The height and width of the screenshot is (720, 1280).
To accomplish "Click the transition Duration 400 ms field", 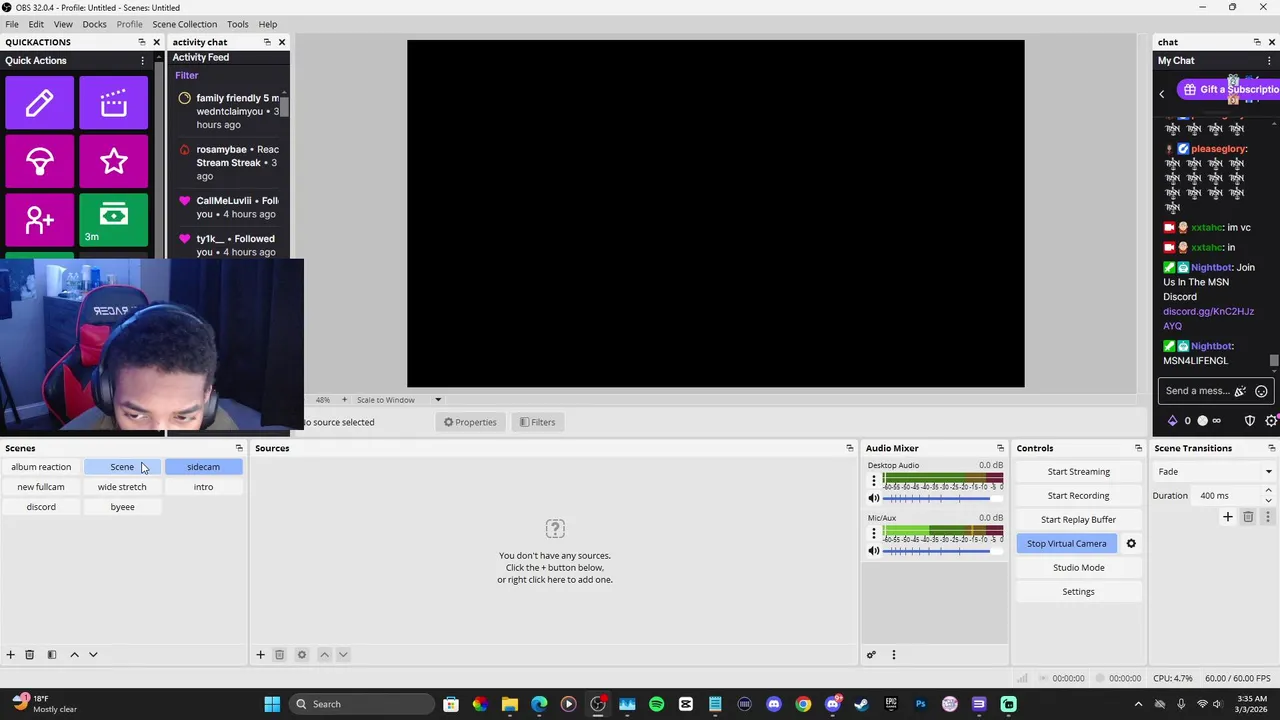I will pos(1226,496).
